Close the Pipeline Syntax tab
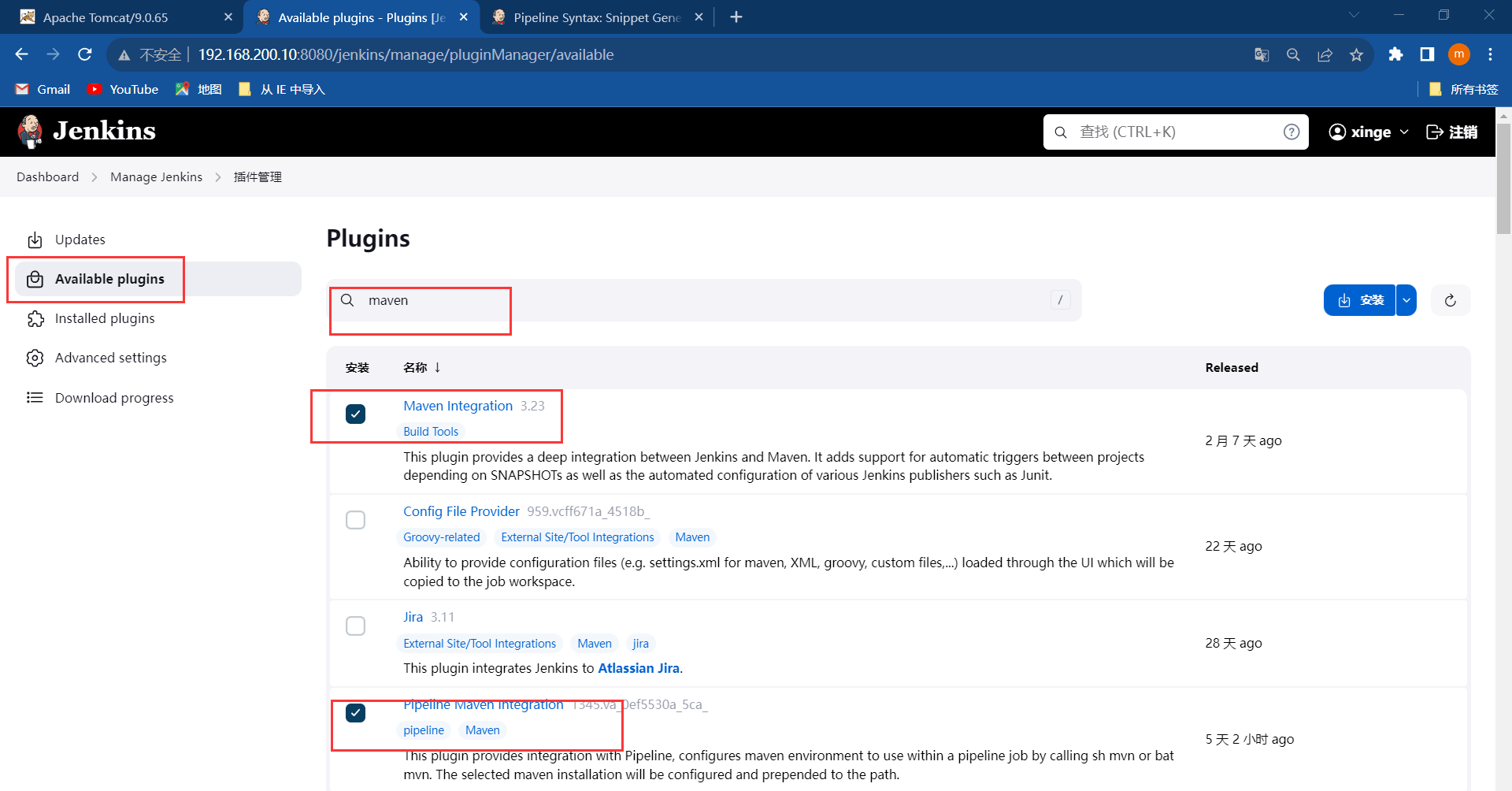The height and width of the screenshot is (791, 1512). click(x=699, y=17)
